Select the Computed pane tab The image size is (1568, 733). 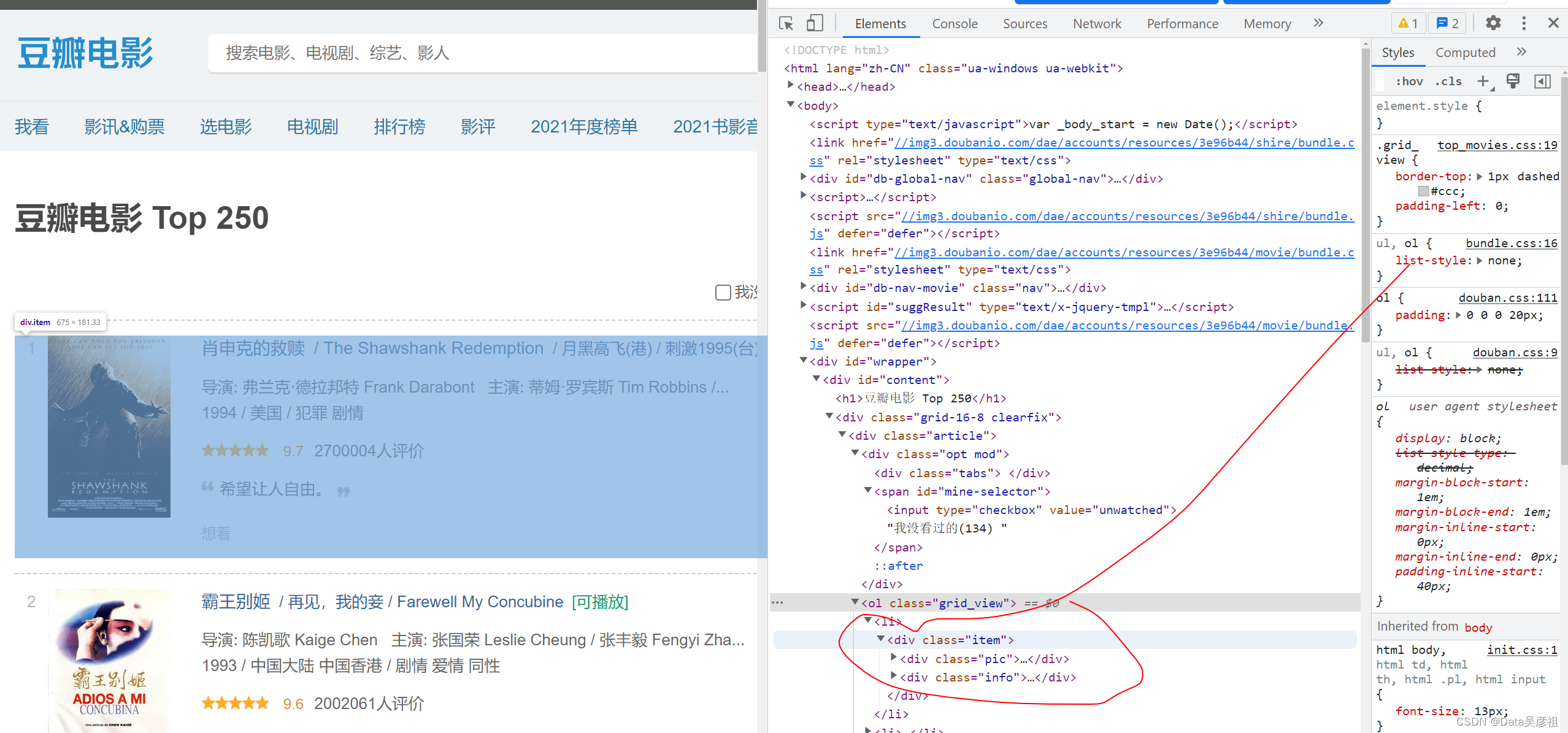(x=1465, y=53)
